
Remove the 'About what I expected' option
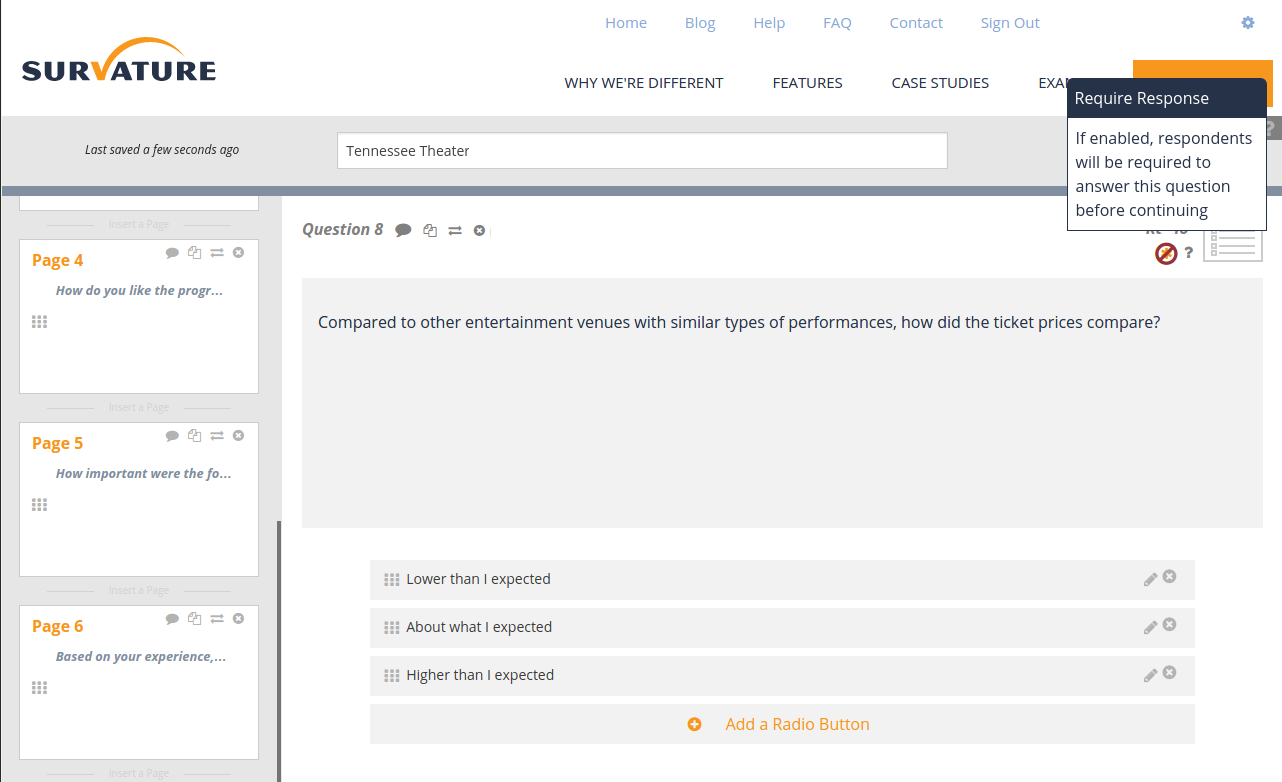click(1169, 625)
